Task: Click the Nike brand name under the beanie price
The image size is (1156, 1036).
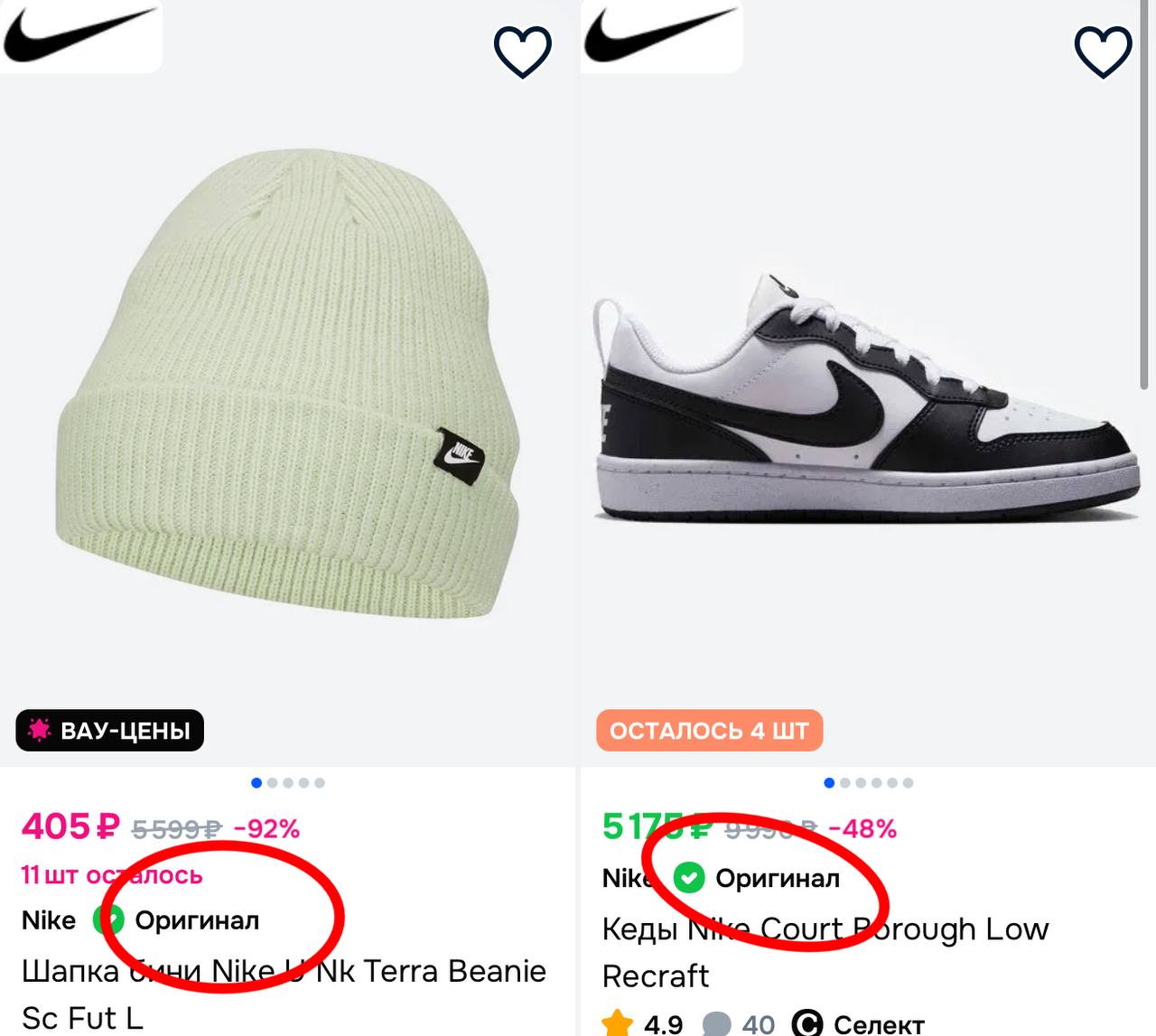Action: (x=49, y=920)
